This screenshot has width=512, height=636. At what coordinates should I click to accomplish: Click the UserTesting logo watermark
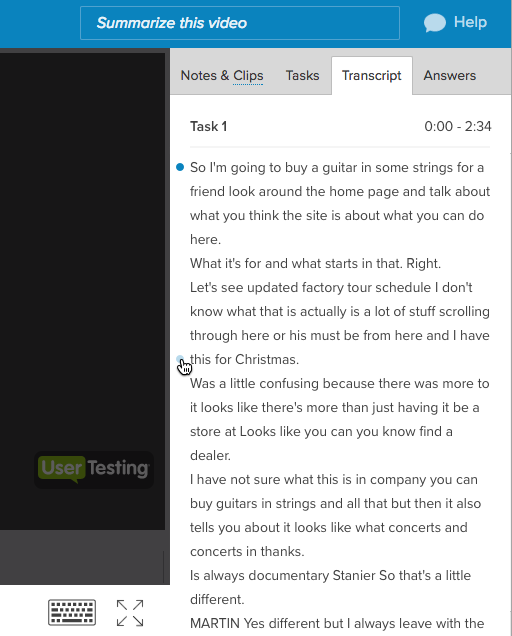(94, 469)
